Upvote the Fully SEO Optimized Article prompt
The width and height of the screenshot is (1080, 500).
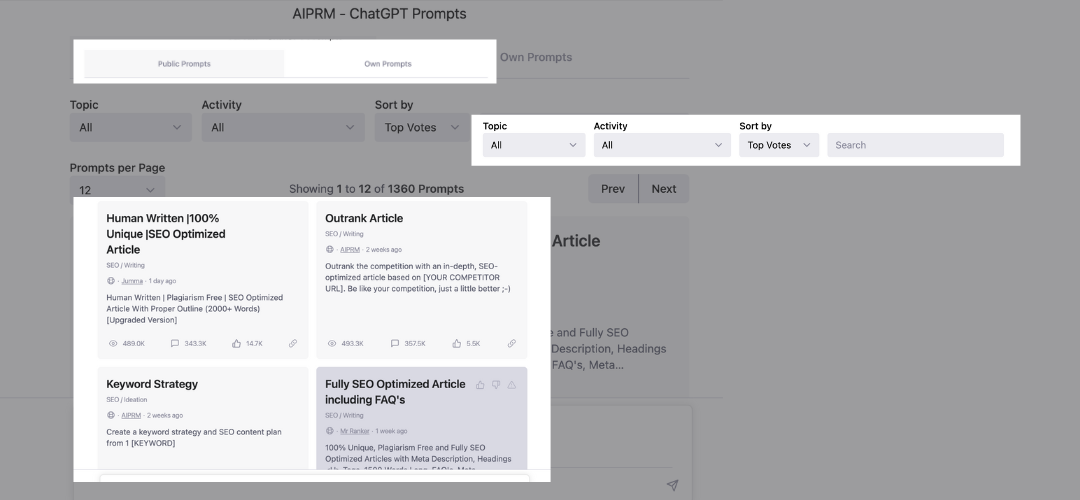click(480, 385)
